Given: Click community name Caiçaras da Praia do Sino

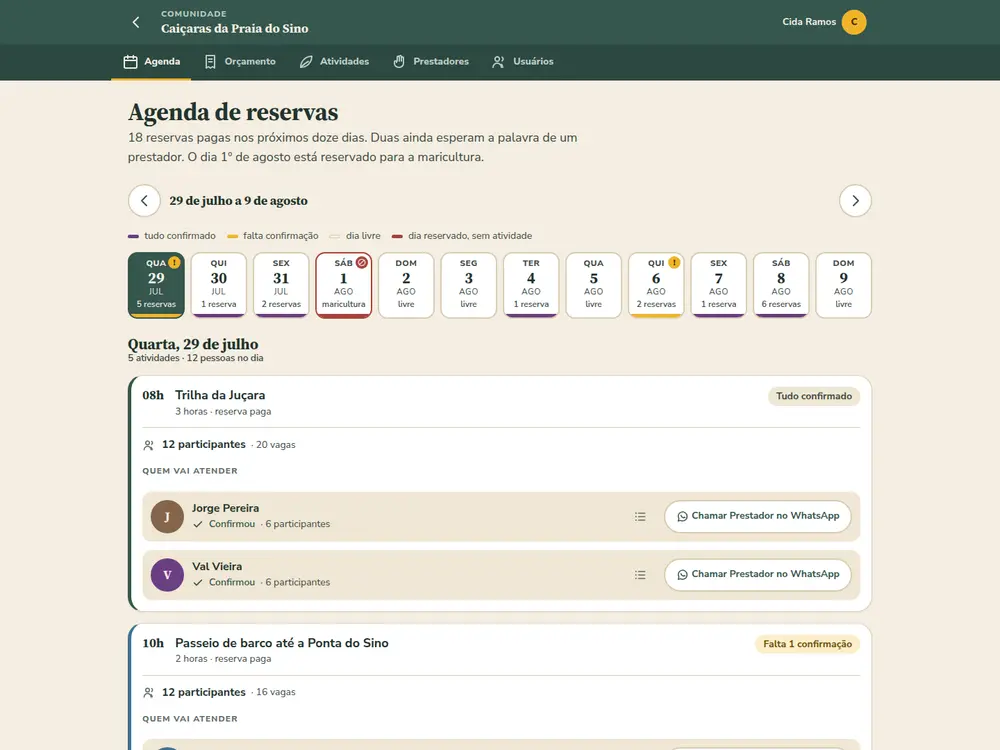Looking at the screenshot, I should tap(235, 29).
